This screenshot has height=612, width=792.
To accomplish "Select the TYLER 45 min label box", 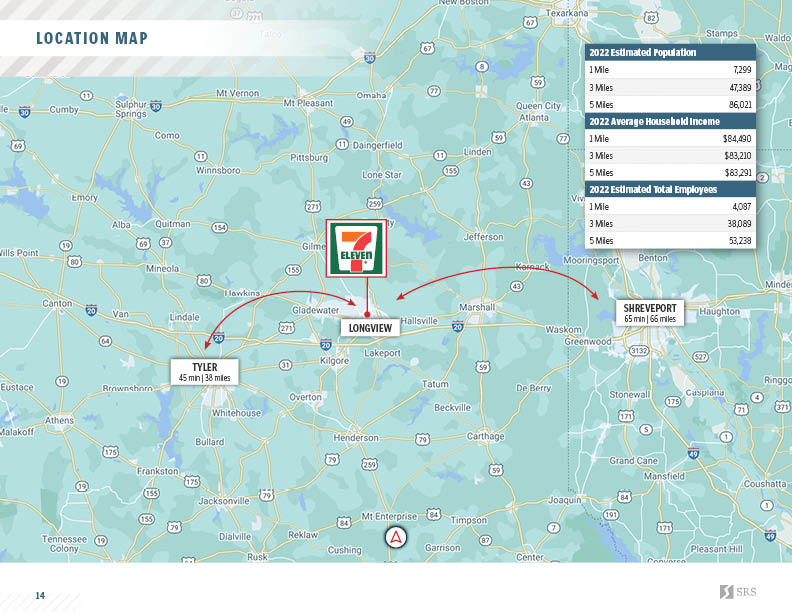I will coord(205,372).
